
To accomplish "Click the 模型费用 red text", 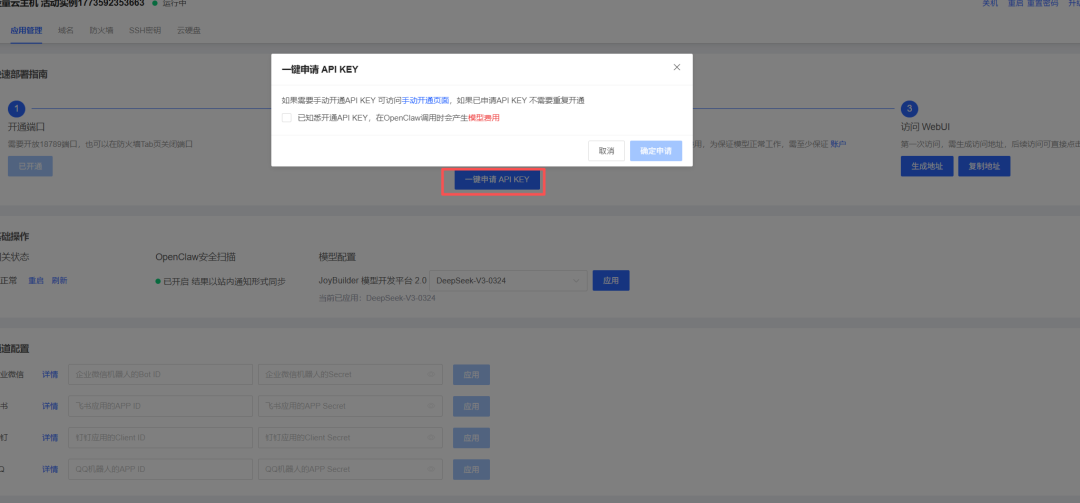I will (x=484, y=118).
